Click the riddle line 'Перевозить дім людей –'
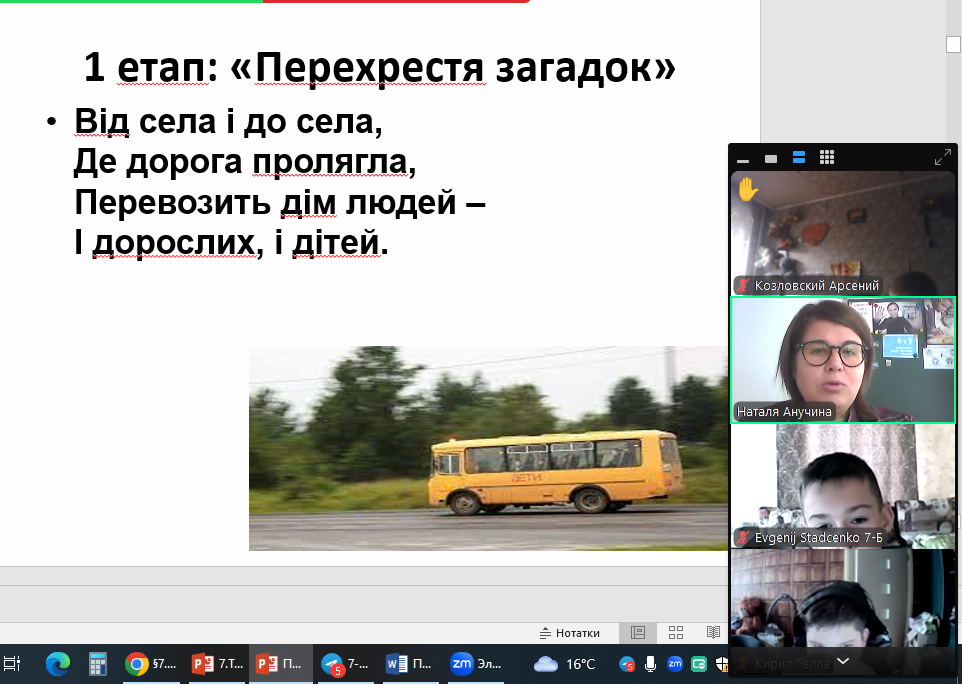This screenshot has width=962, height=684. tap(280, 202)
